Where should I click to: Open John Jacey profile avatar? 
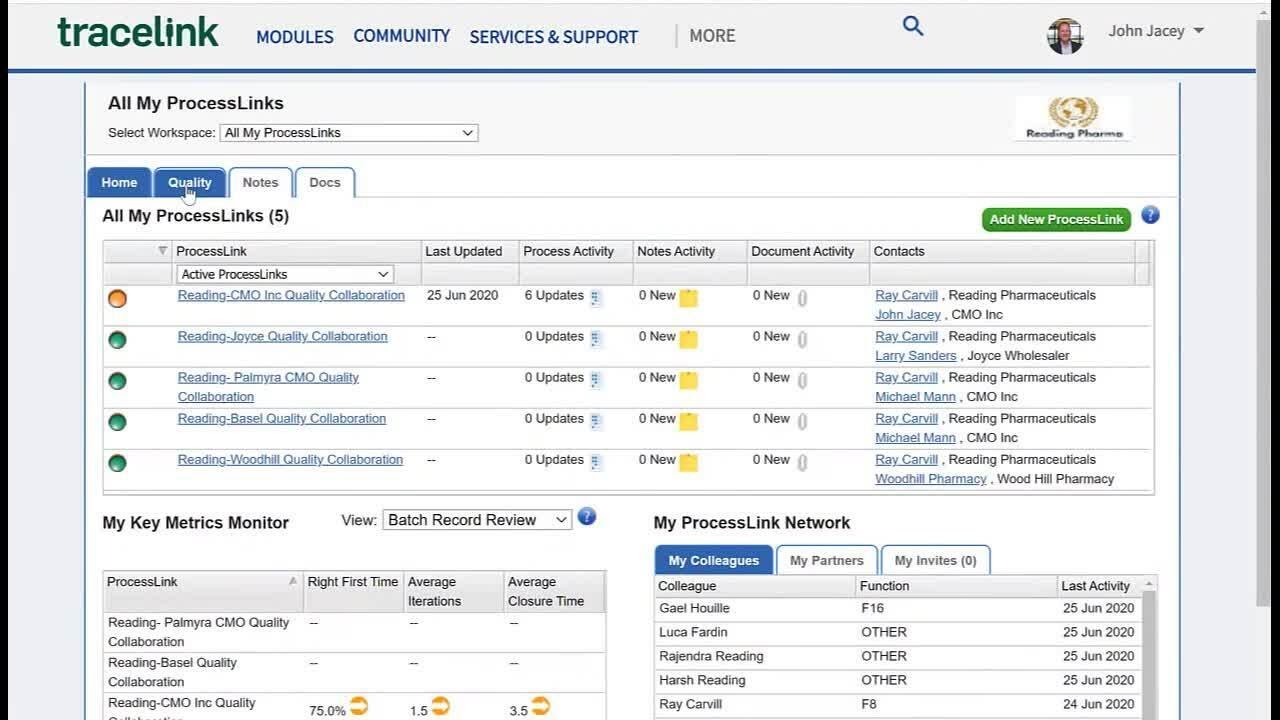click(x=1065, y=35)
